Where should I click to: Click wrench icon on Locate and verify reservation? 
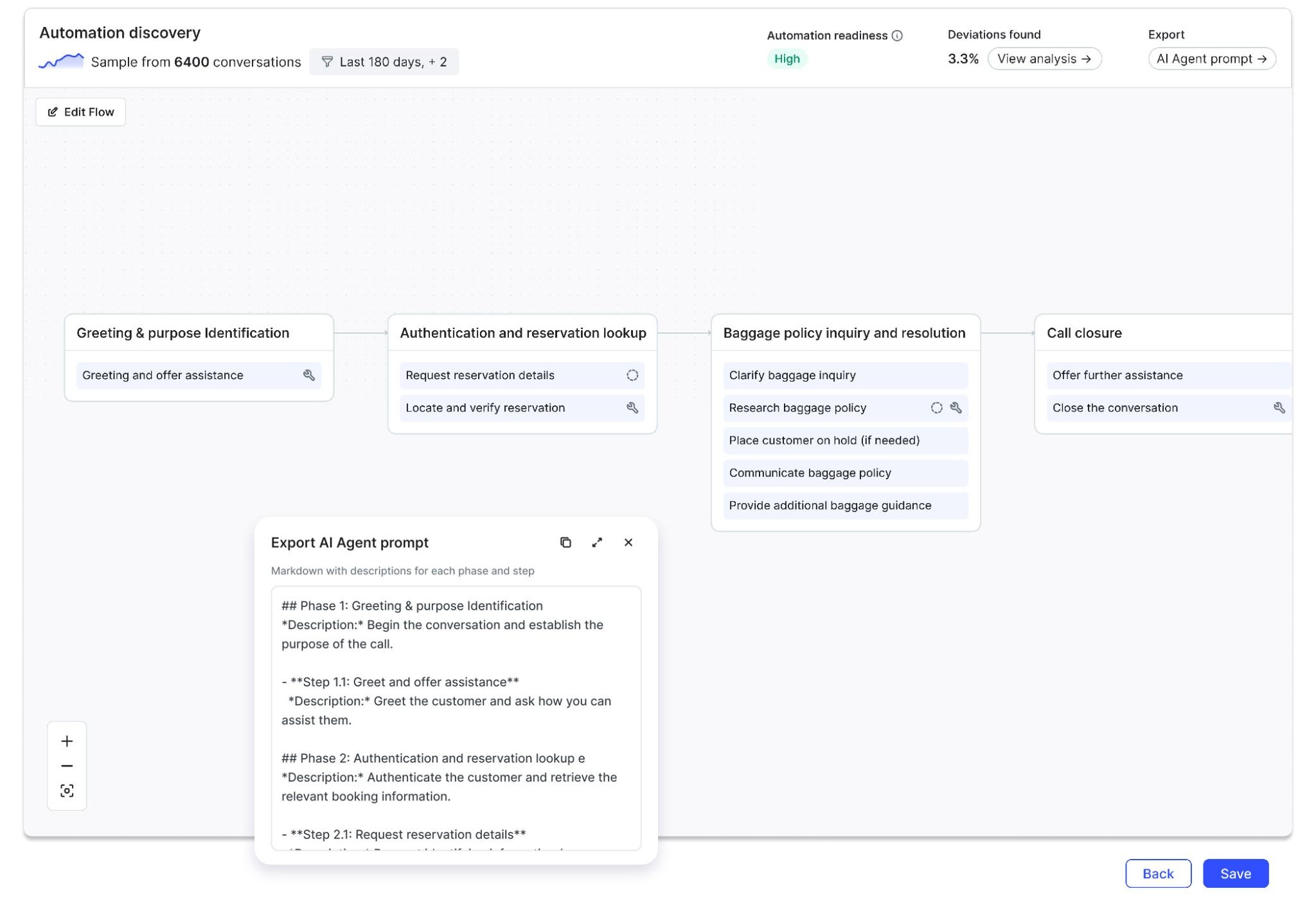(x=632, y=408)
